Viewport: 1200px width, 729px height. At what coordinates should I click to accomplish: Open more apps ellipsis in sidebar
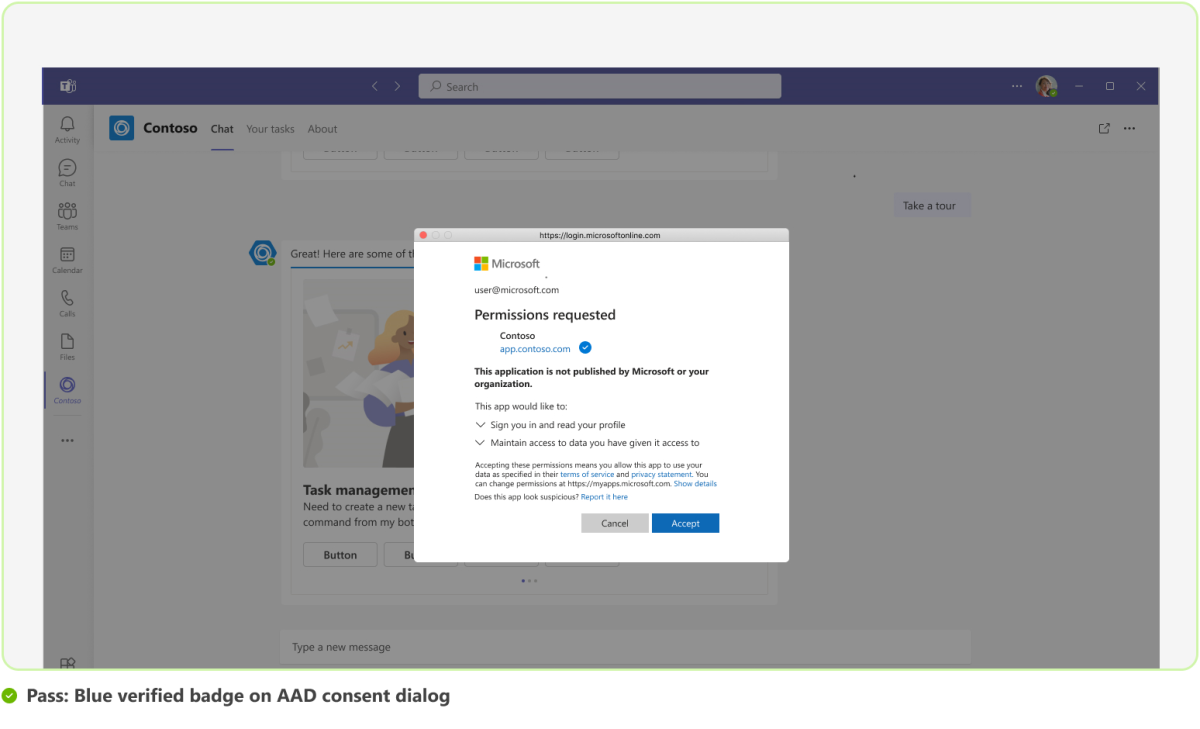coord(67,440)
